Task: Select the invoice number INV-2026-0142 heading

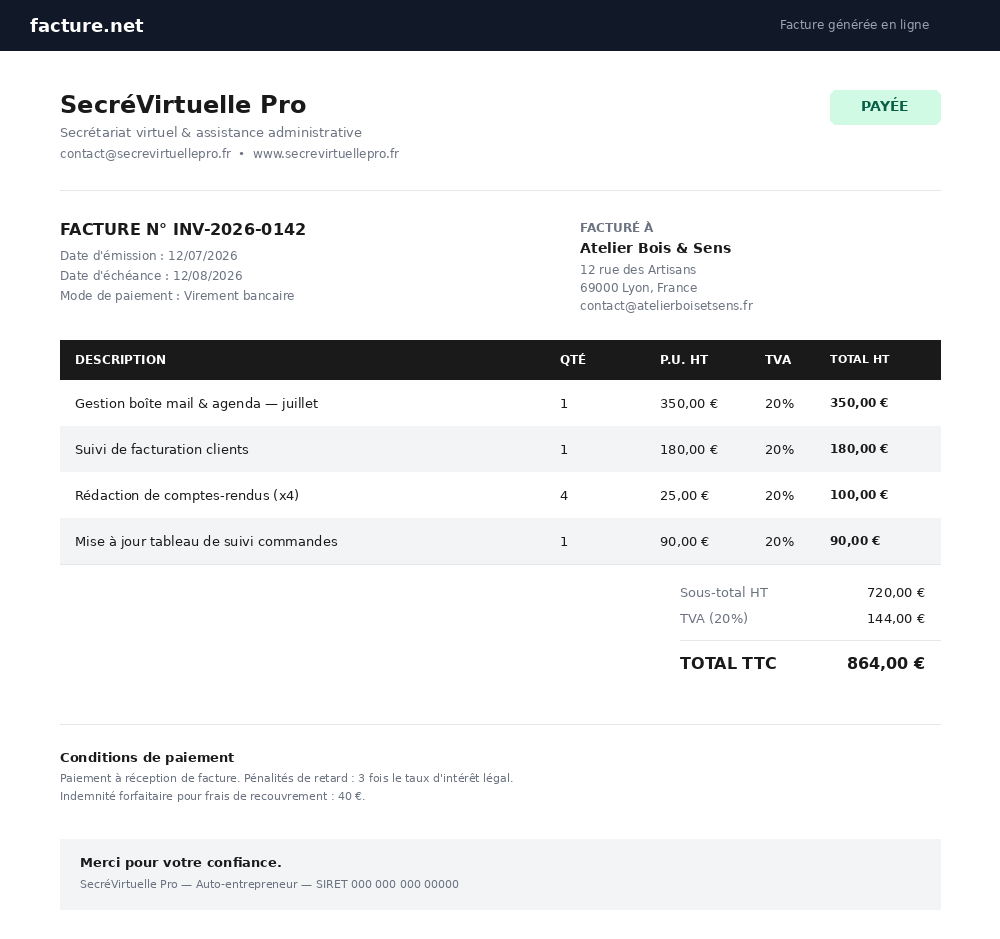Action: [182, 230]
